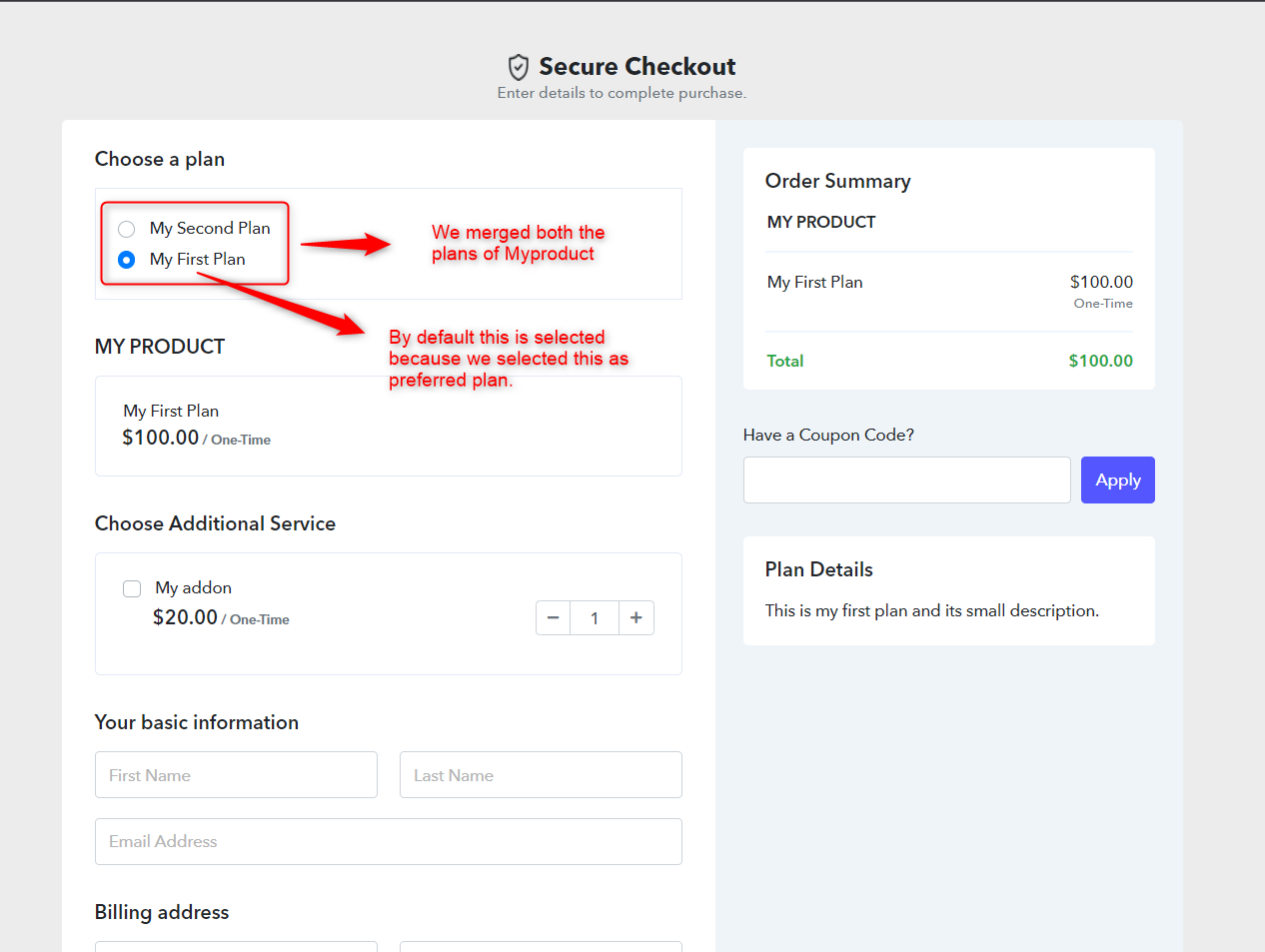
Task: Click the Secure Checkout heading
Action: 637,67
